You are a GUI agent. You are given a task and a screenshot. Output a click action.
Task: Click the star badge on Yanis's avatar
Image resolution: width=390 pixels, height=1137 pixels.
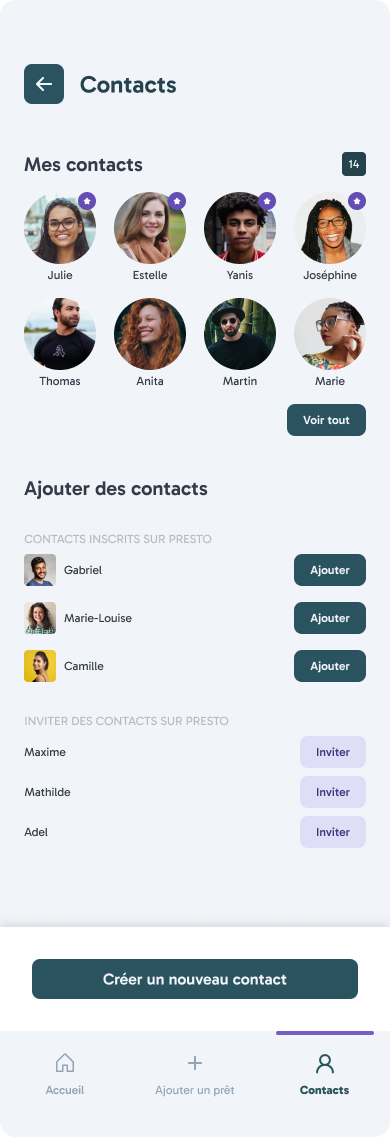coord(267,201)
